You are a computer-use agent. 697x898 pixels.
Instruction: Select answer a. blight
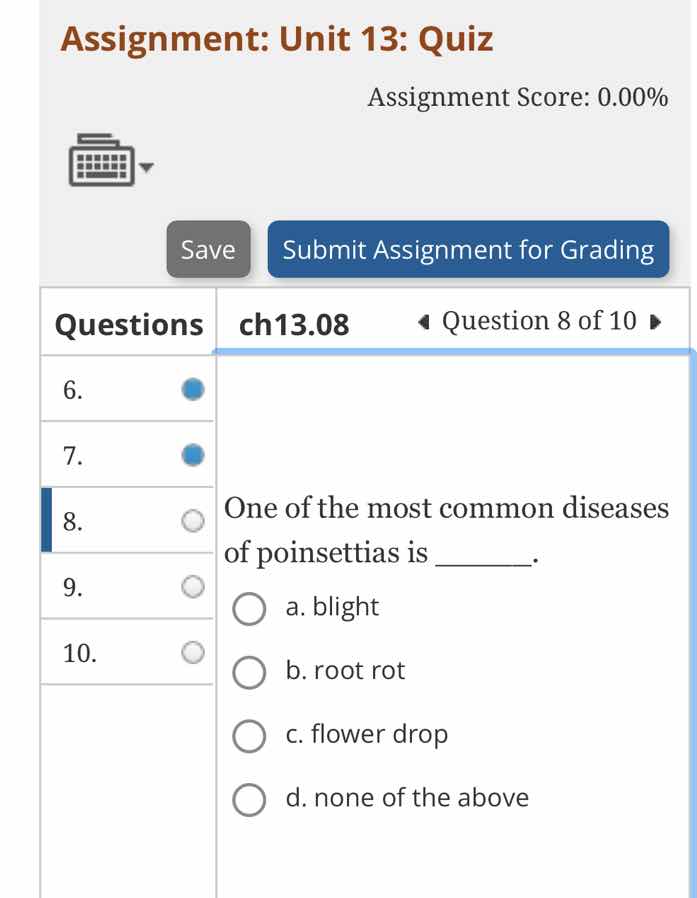coord(249,608)
